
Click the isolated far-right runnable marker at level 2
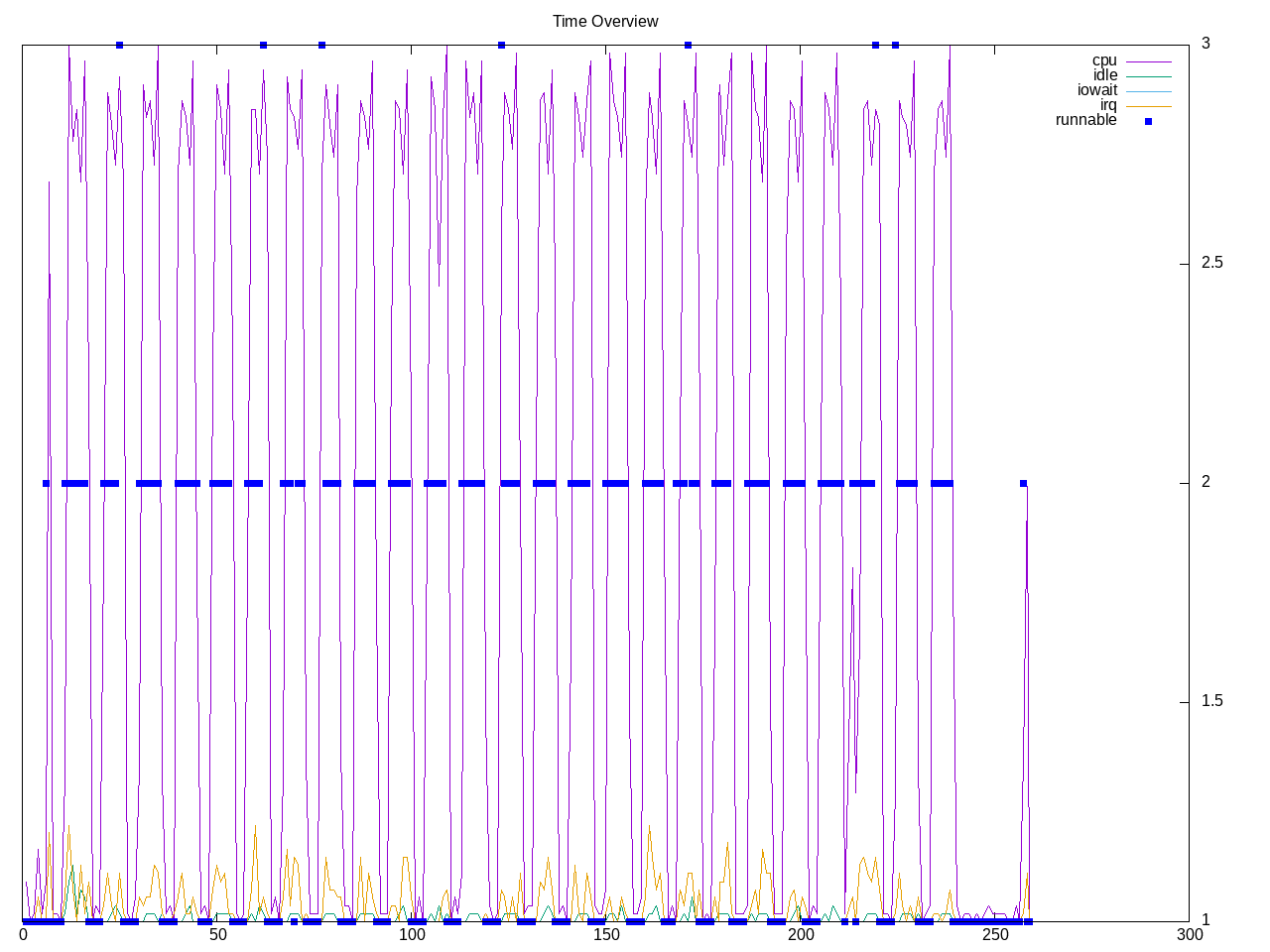pos(1023,483)
